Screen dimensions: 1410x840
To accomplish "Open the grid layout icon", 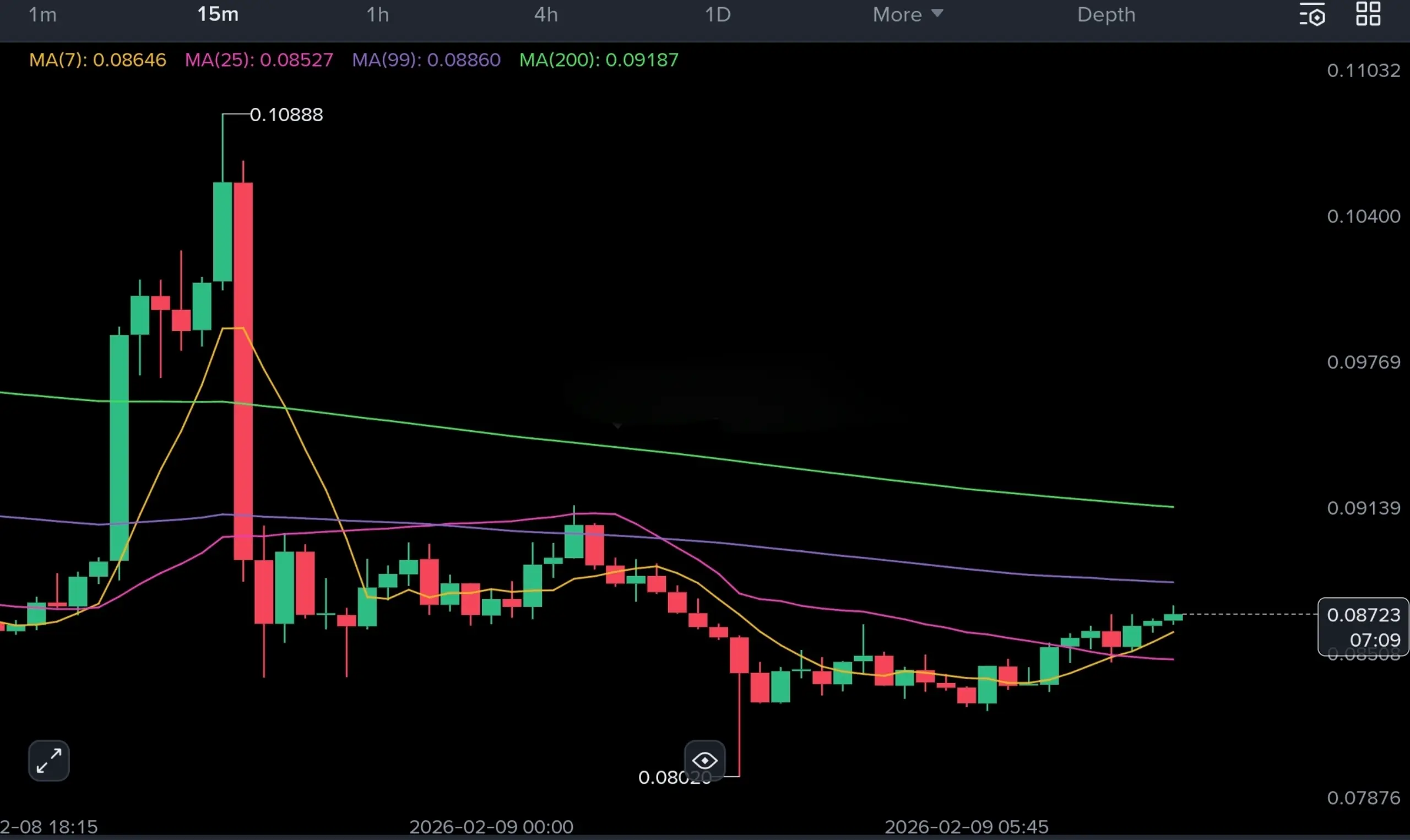I will (1368, 14).
